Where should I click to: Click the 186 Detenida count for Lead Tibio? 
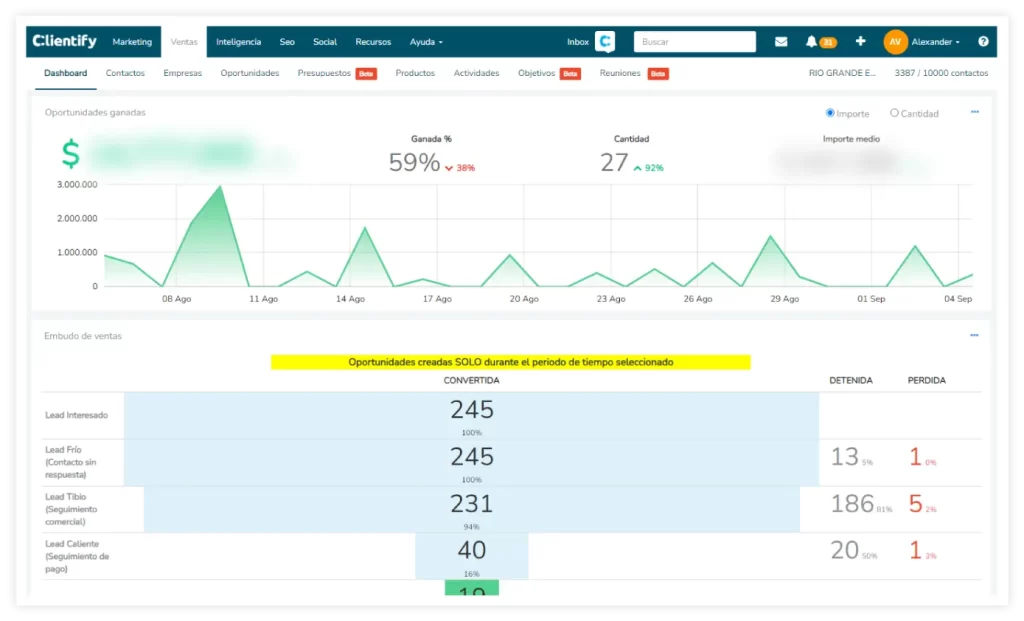852,504
